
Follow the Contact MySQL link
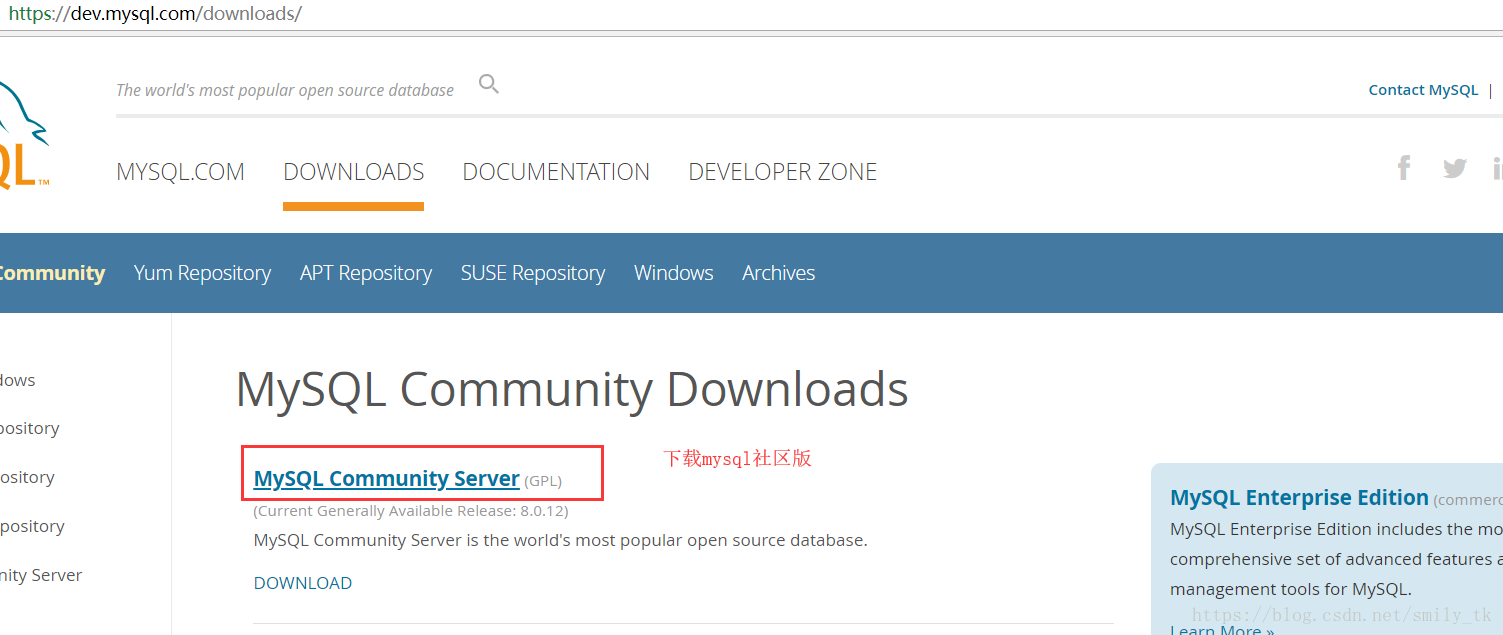[1423, 90]
